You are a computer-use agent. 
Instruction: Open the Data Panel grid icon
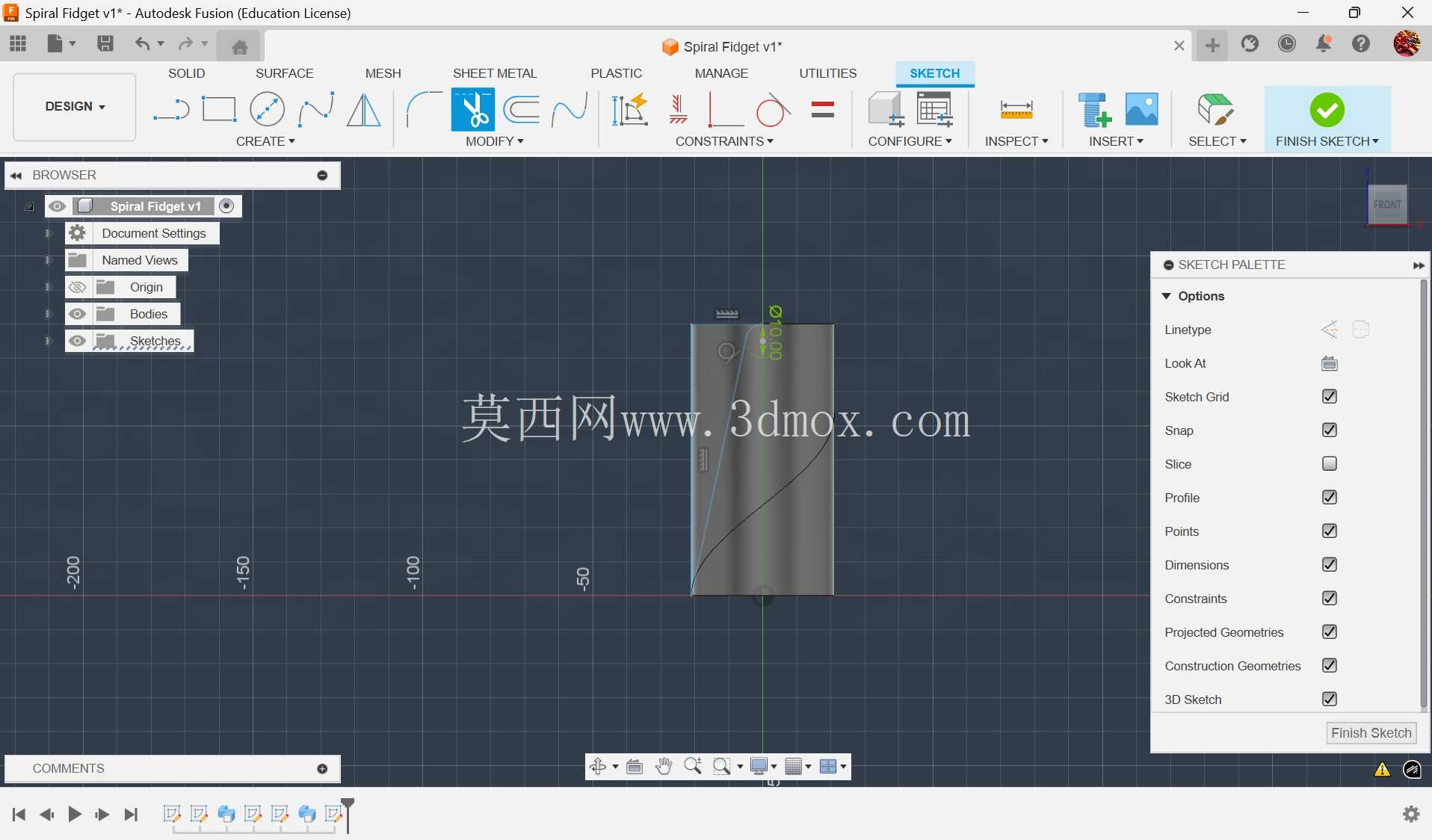point(18,43)
